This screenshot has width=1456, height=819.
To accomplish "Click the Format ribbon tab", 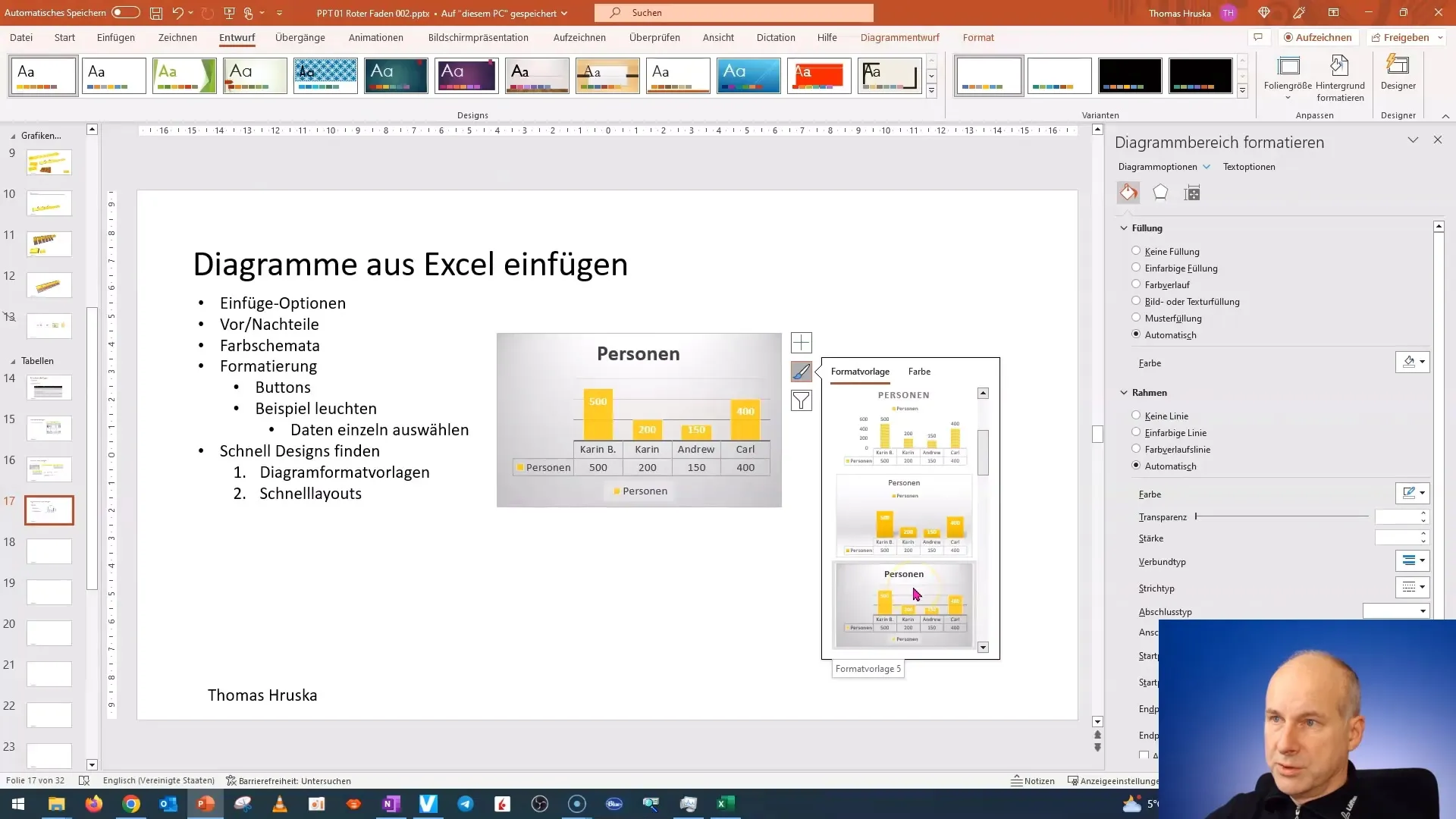I will pyautogui.click(x=978, y=37).
